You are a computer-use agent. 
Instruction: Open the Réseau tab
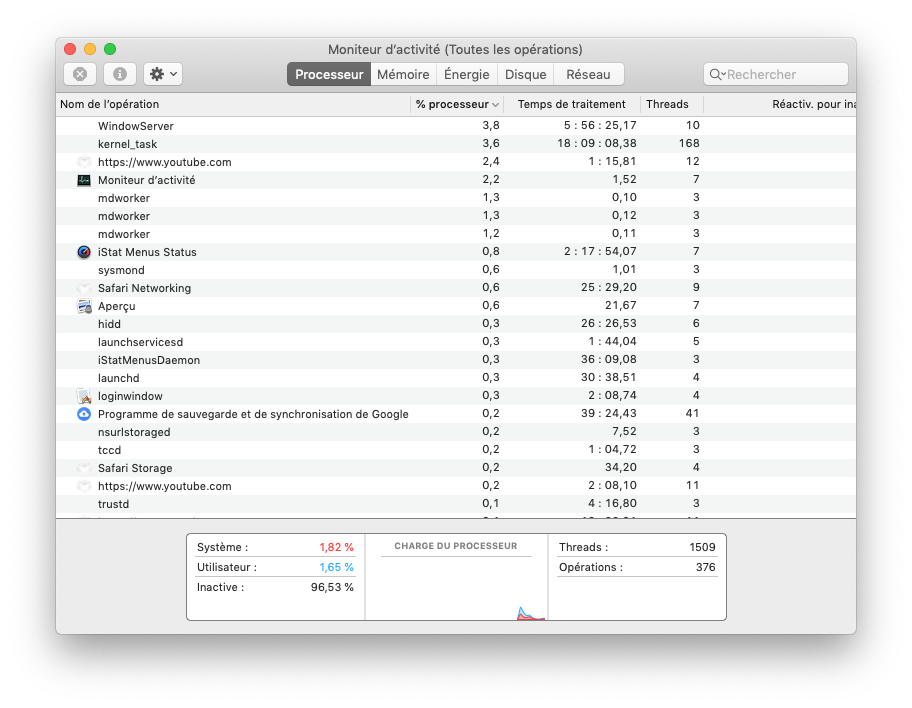(x=588, y=74)
